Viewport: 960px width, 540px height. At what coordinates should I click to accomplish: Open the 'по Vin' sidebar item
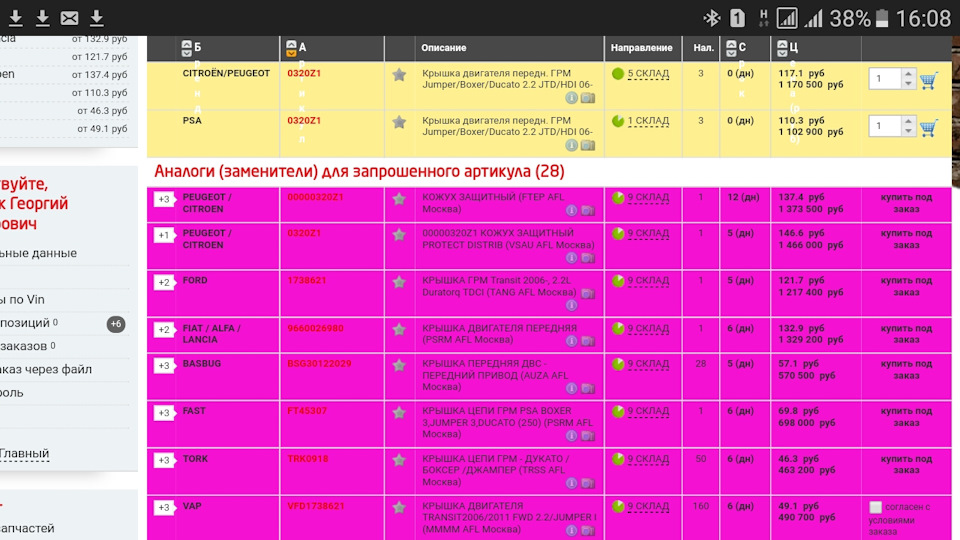click(x=23, y=299)
